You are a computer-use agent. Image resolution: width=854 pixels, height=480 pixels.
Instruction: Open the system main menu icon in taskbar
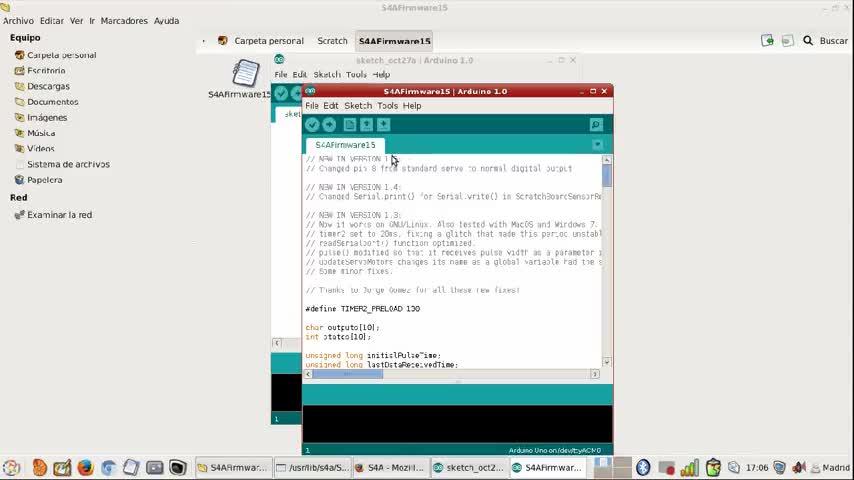click(x=11, y=467)
